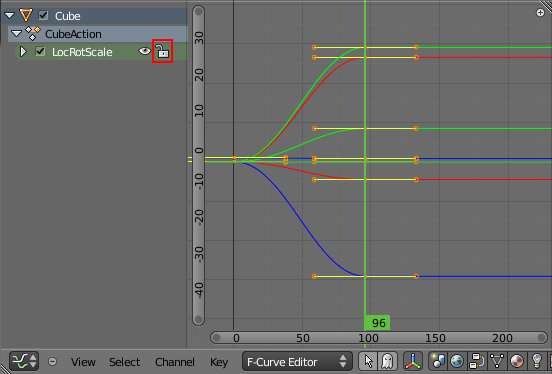Open the Key menu

pyautogui.click(x=219, y=362)
